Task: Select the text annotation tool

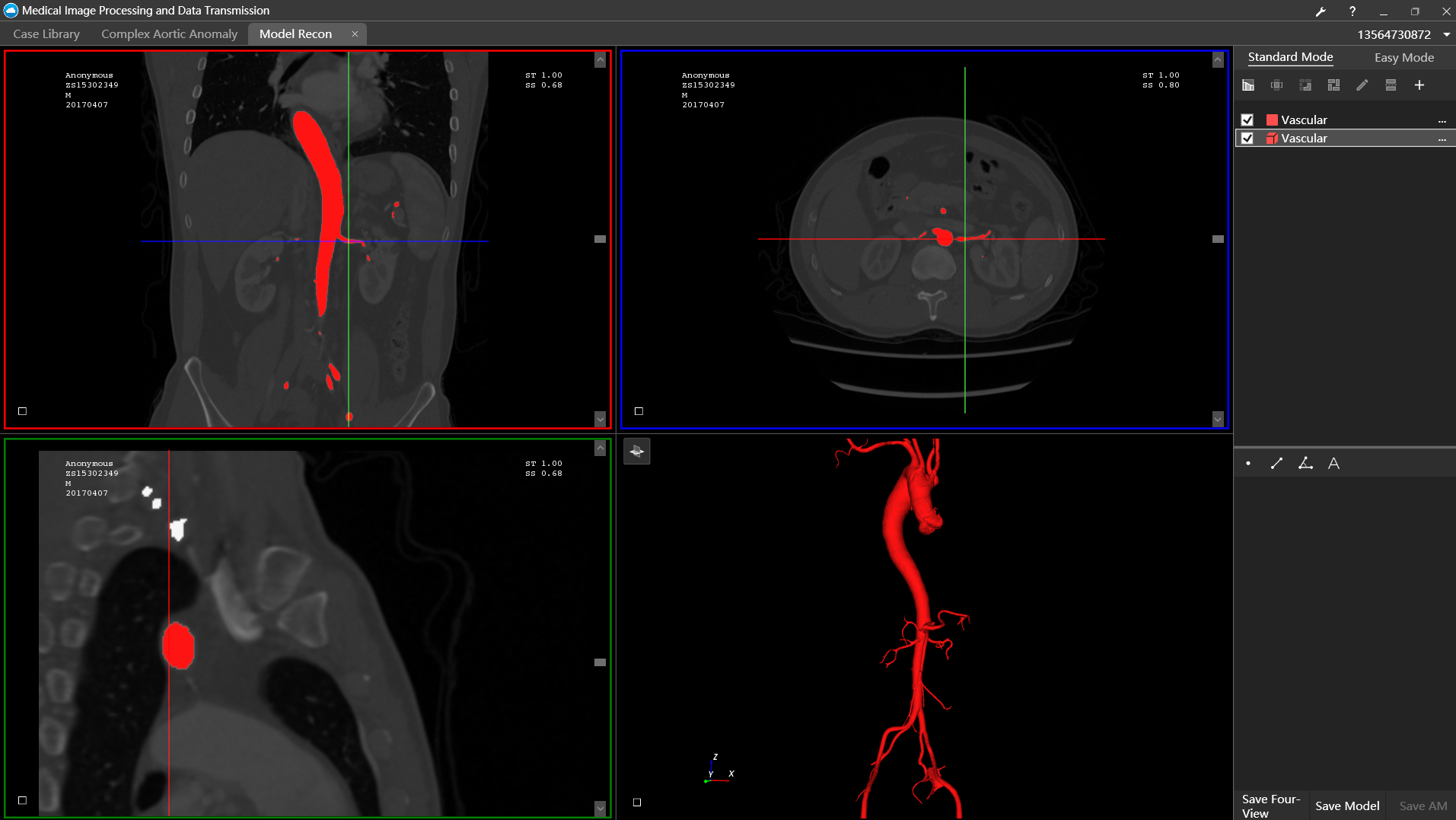Action: [1333, 464]
